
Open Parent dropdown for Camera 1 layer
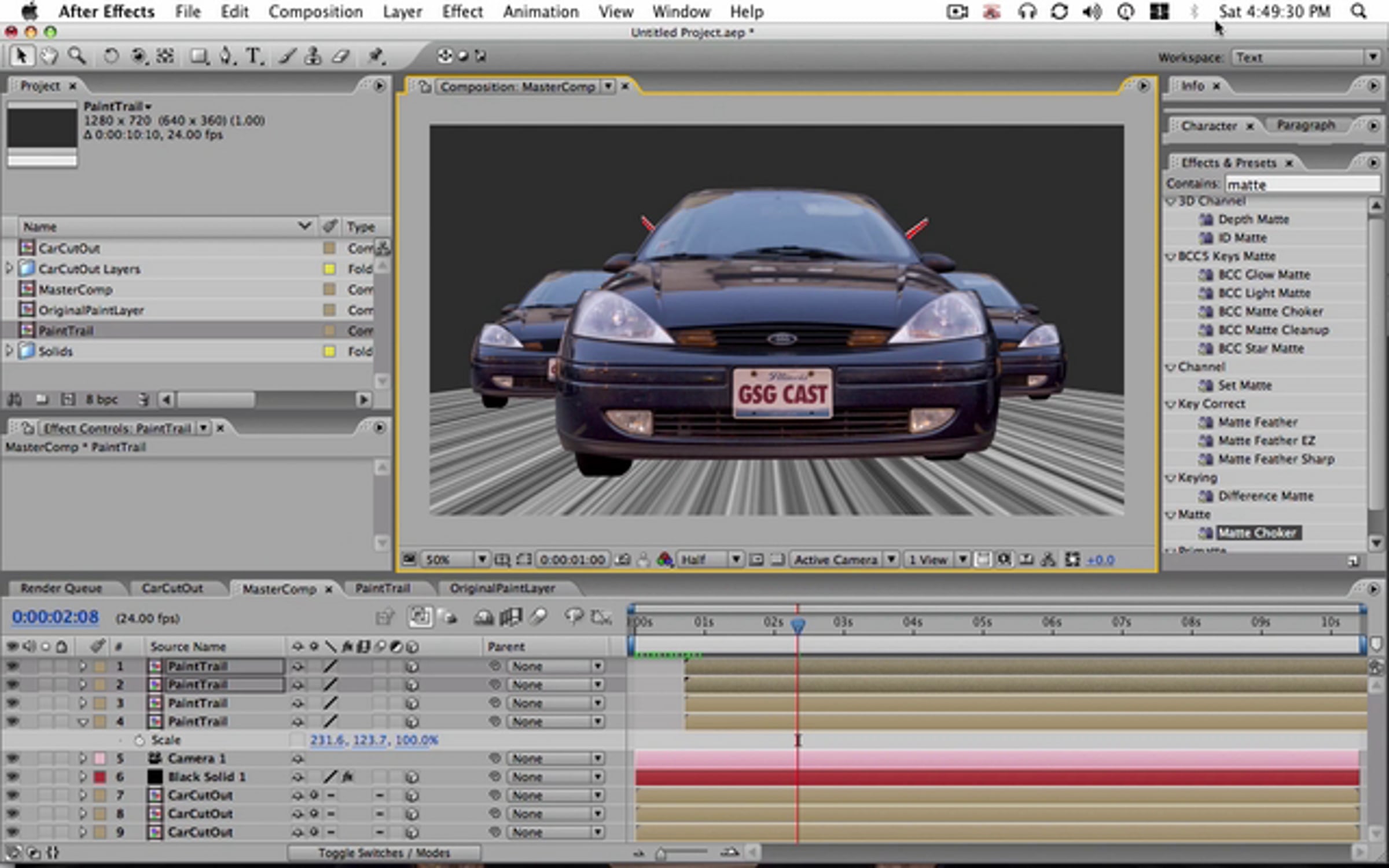tap(556, 758)
